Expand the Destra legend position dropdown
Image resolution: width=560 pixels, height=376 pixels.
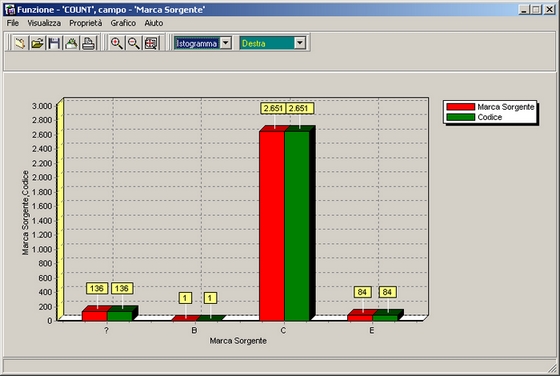pyautogui.click(x=300, y=43)
